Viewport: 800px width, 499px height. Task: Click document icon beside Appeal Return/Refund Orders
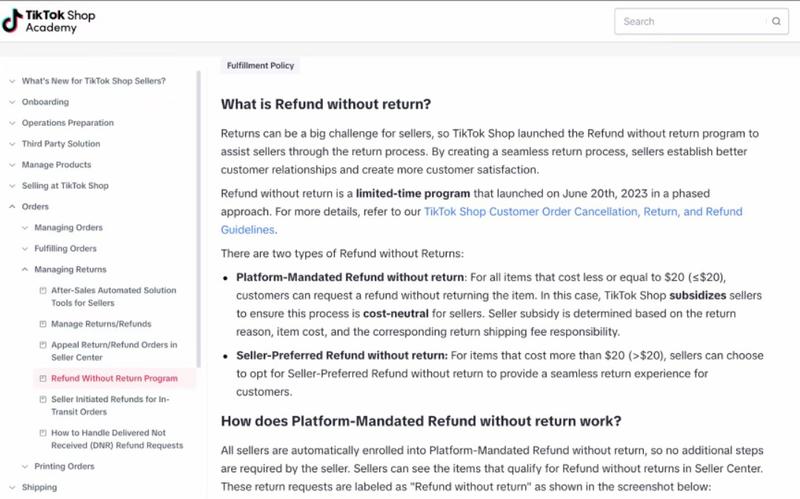click(43, 345)
